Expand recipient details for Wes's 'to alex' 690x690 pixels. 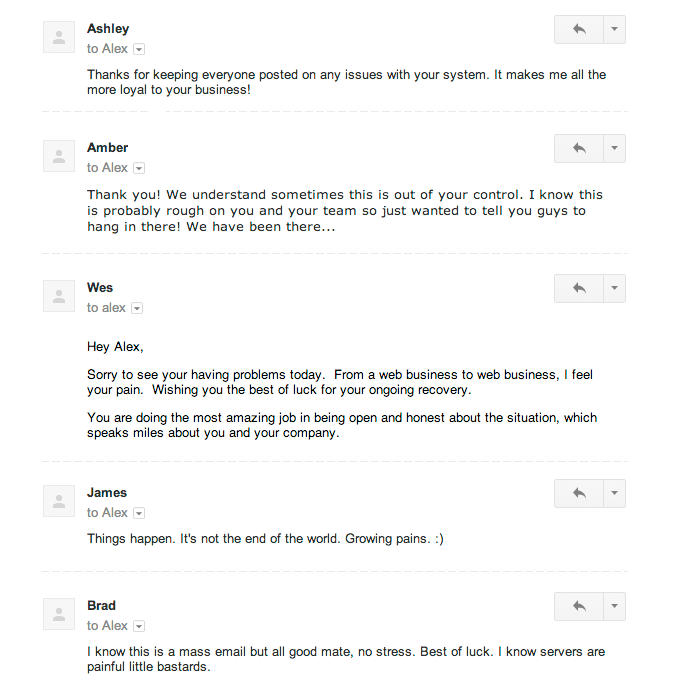137,308
